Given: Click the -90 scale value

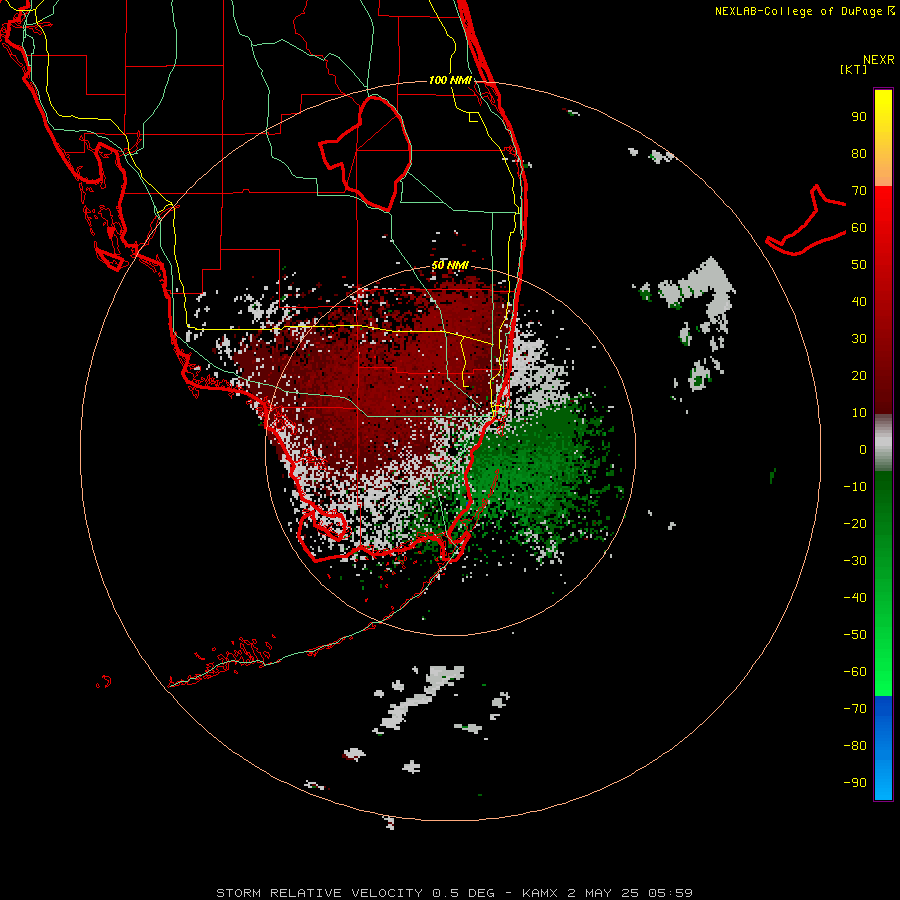Looking at the screenshot, I should 855,782.
